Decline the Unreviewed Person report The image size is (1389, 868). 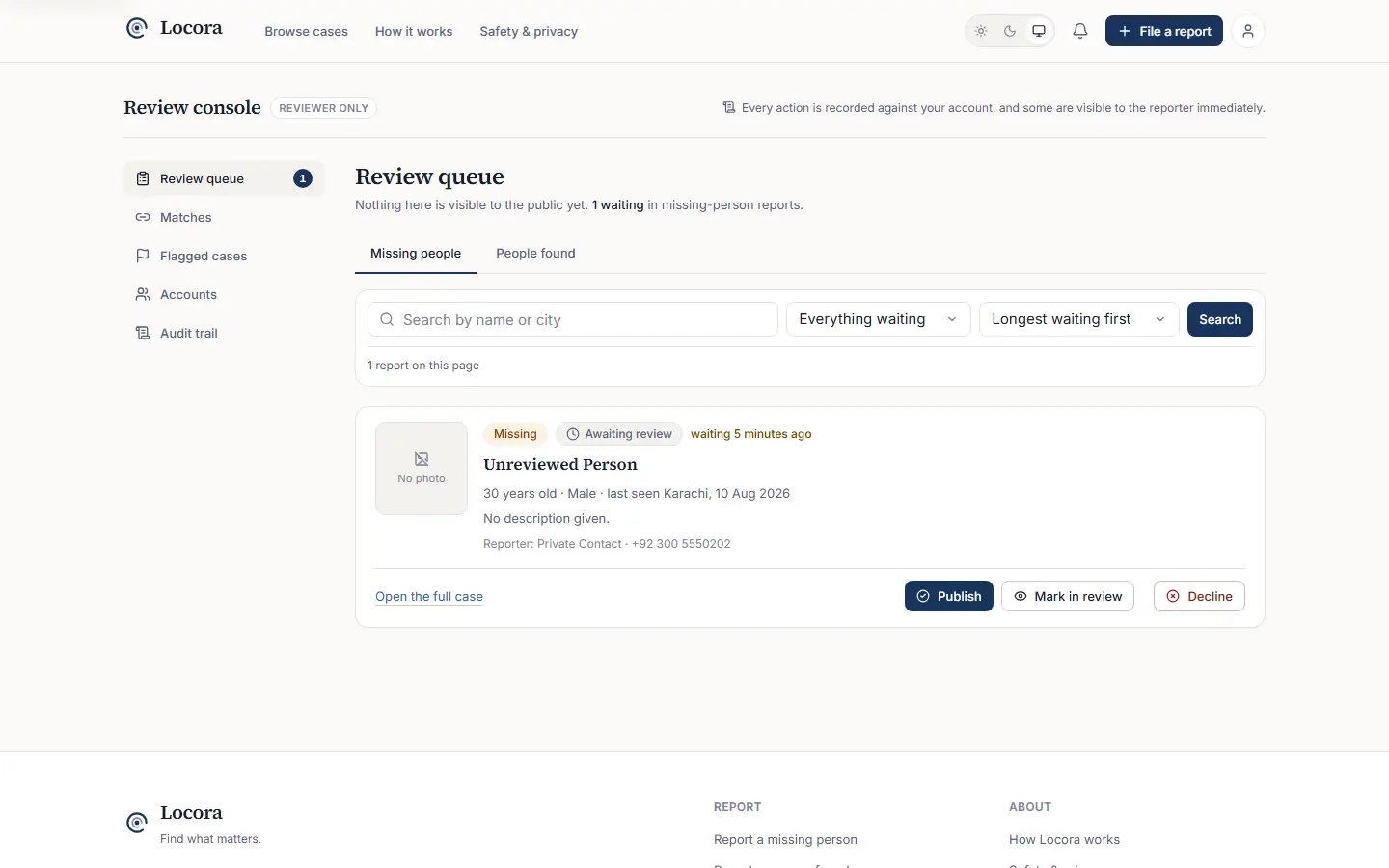point(1199,596)
